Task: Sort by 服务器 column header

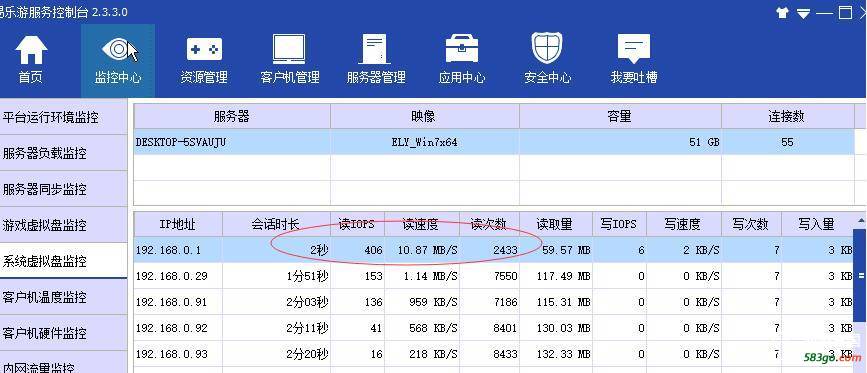Action: coord(232,116)
